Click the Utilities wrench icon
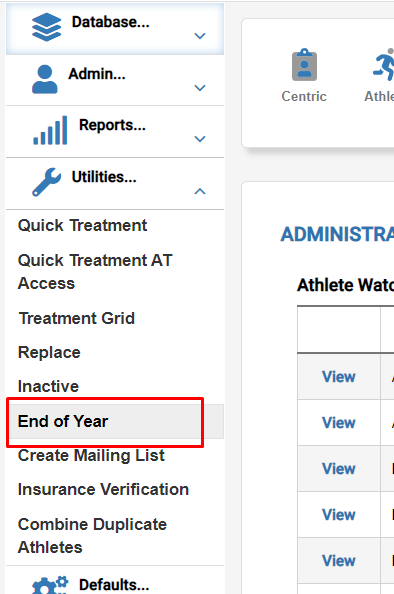 (x=46, y=182)
